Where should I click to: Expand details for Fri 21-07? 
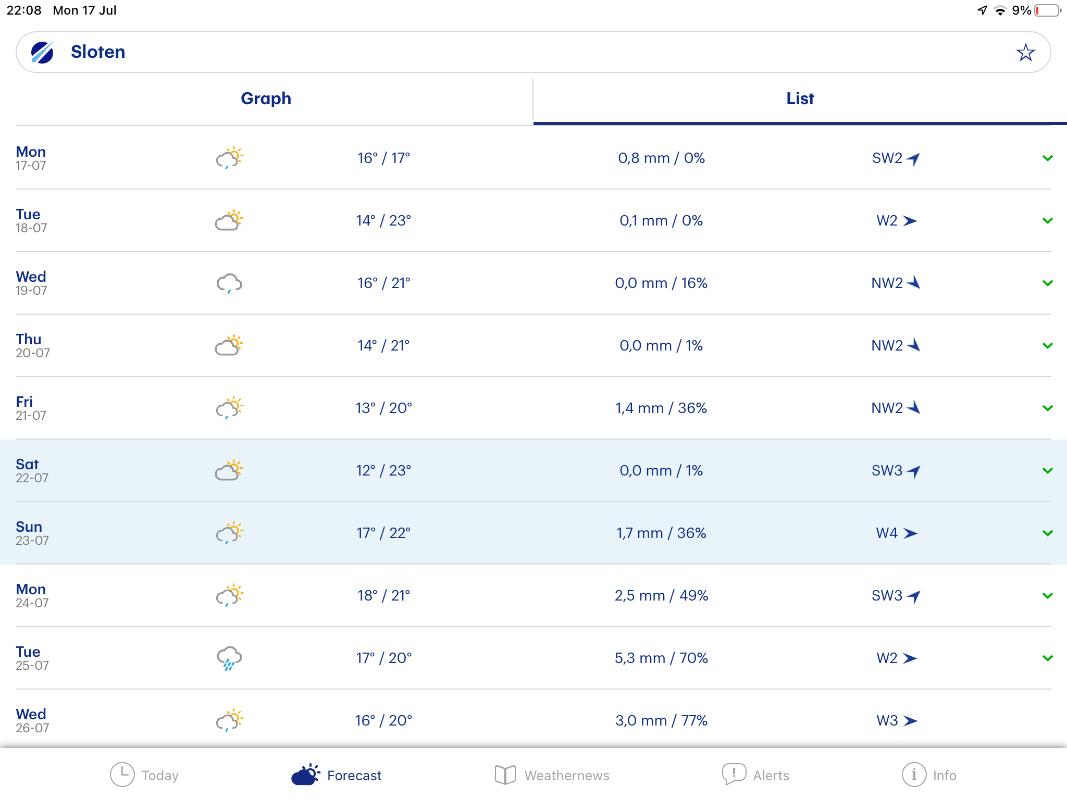[1047, 408]
